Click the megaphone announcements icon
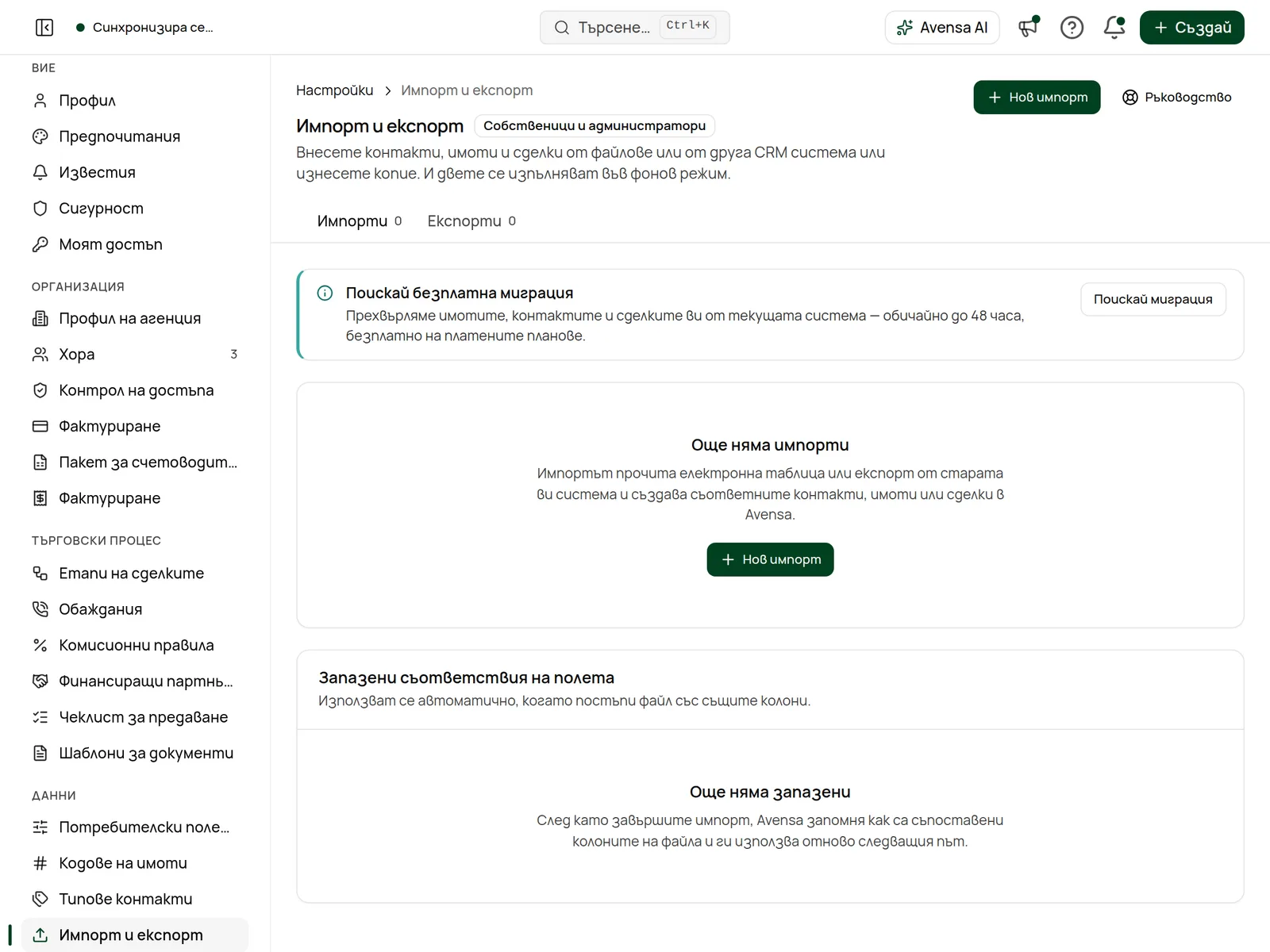 [1029, 28]
